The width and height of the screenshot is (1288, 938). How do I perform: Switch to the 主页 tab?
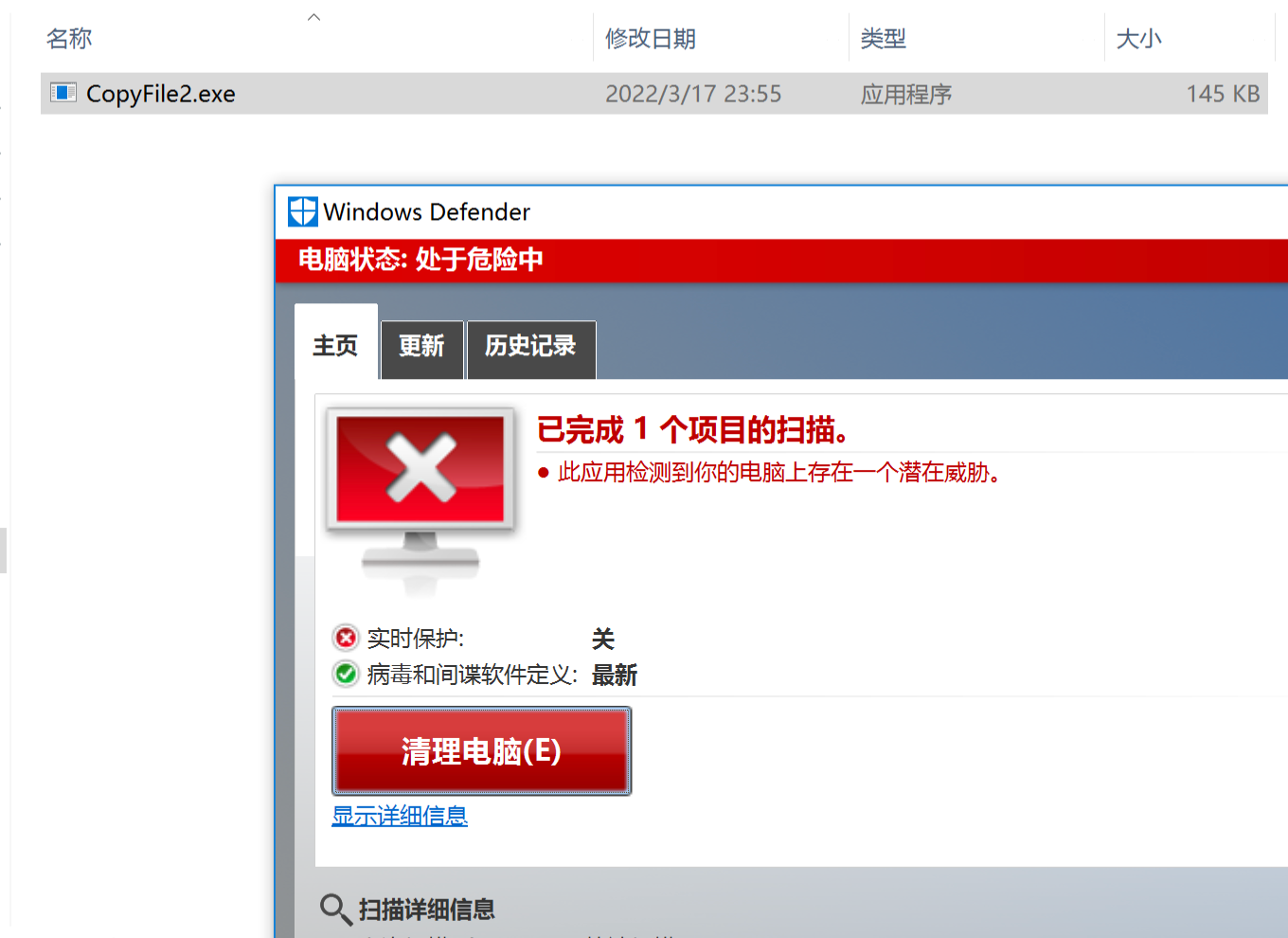click(x=336, y=342)
